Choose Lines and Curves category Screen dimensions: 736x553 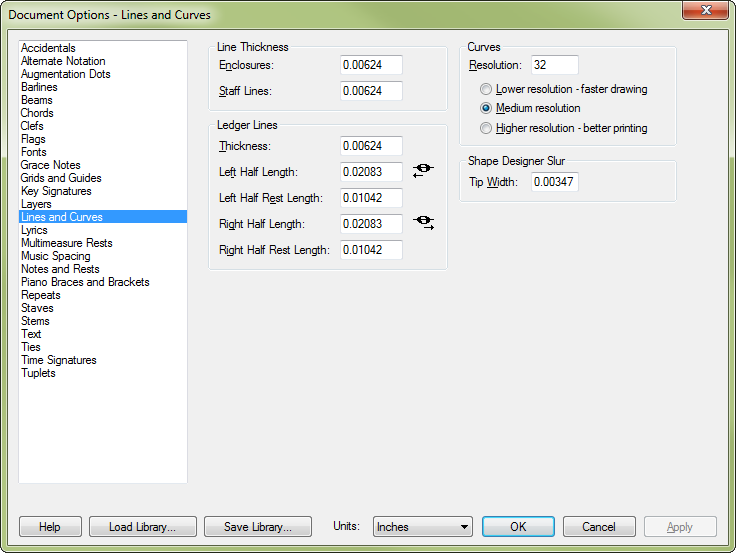click(x=103, y=217)
